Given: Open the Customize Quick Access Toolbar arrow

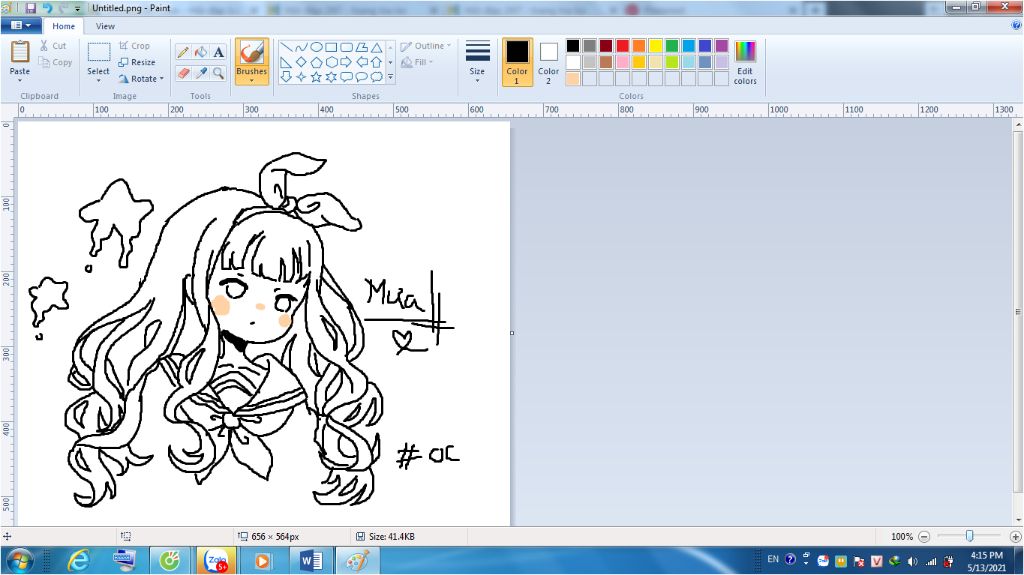Looking at the screenshot, I should pyautogui.click(x=78, y=8).
